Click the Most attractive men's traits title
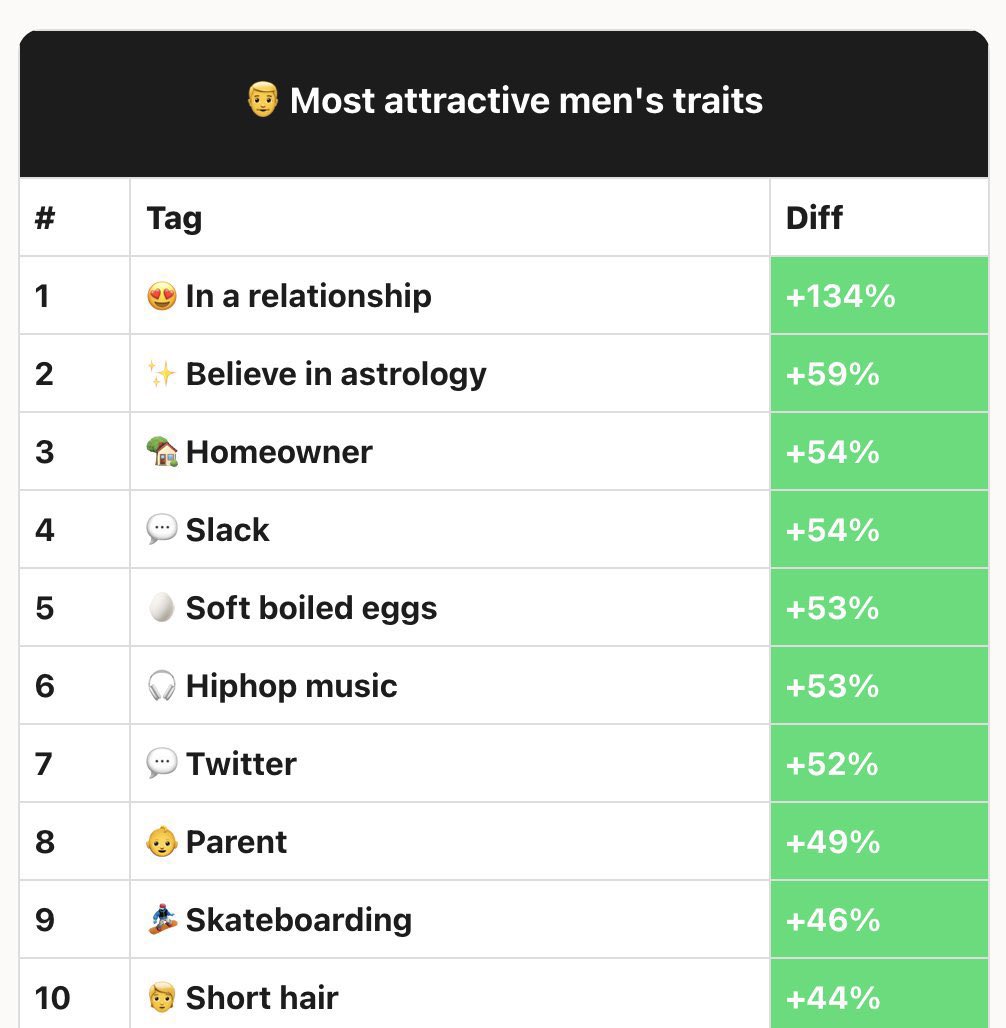1006x1028 pixels. click(526, 100)
